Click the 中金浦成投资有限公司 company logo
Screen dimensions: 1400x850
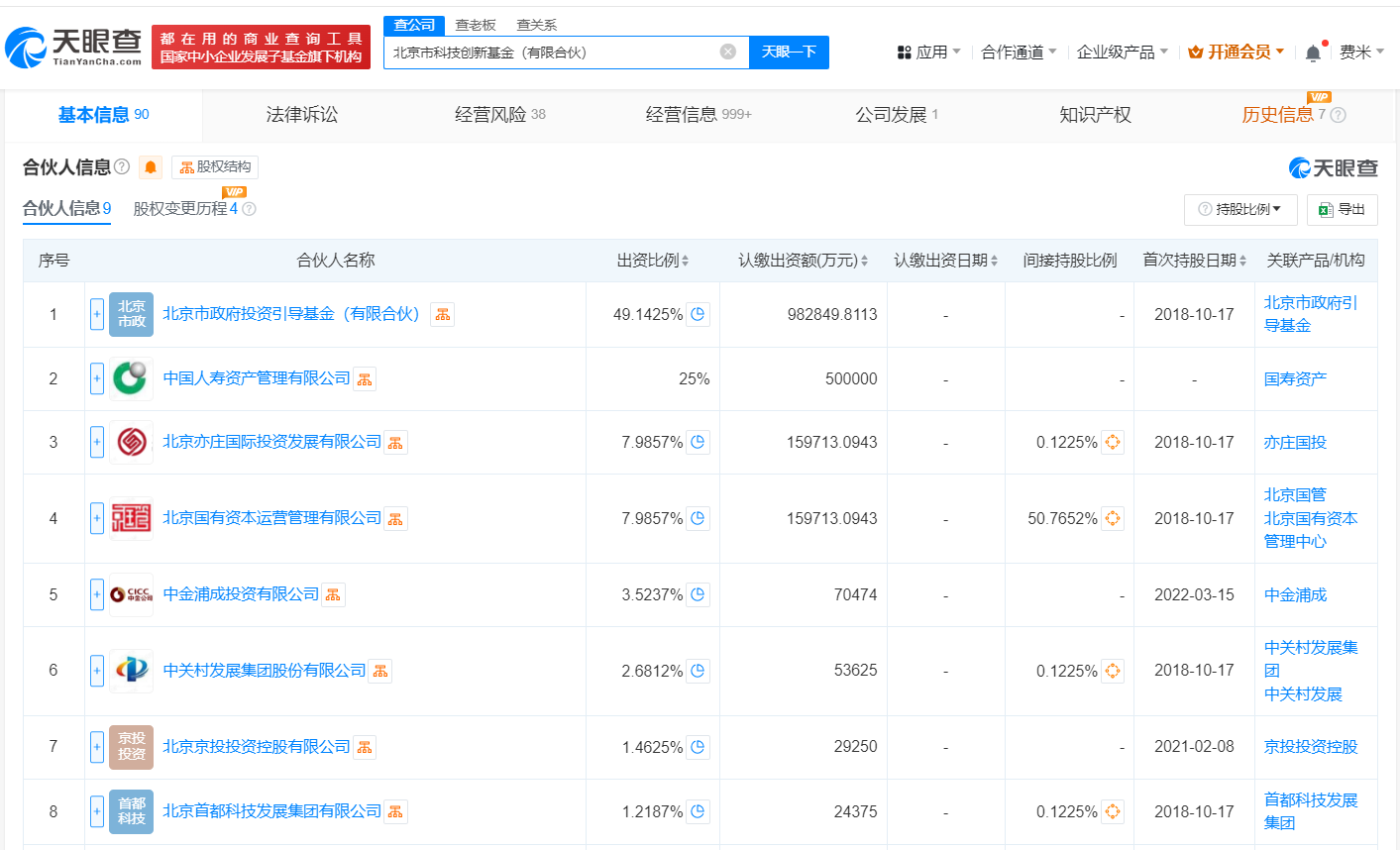pos(131,594)
